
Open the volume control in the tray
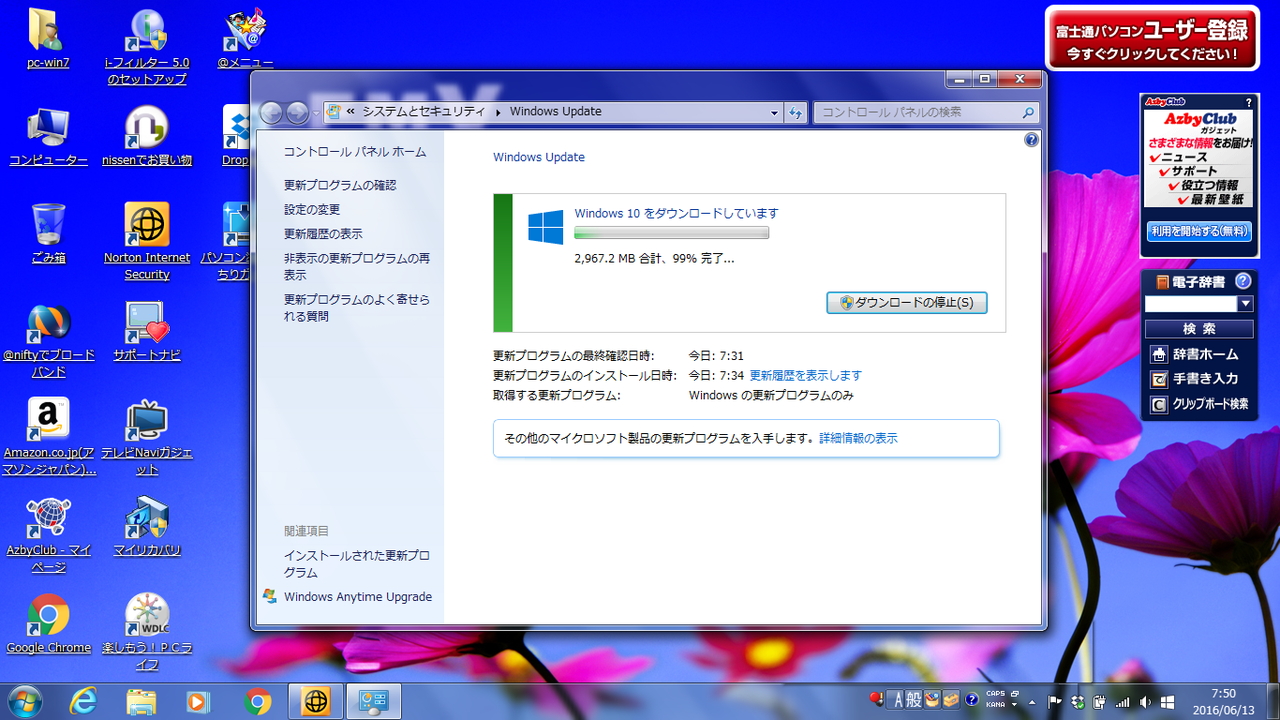(x=1146, y=702)
